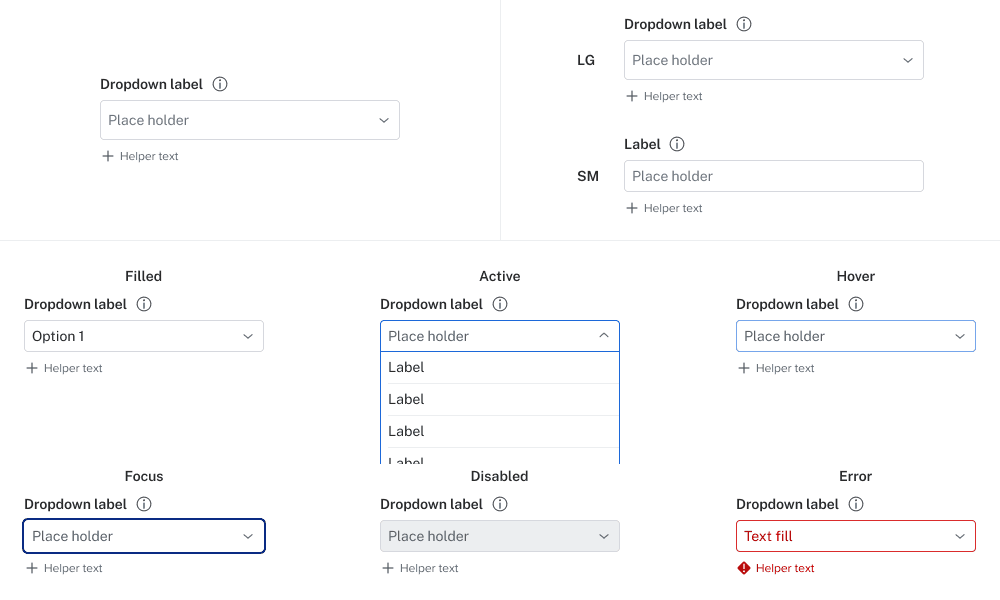
Task: Click the info icon in the Active example
Action: click(500, 304)
